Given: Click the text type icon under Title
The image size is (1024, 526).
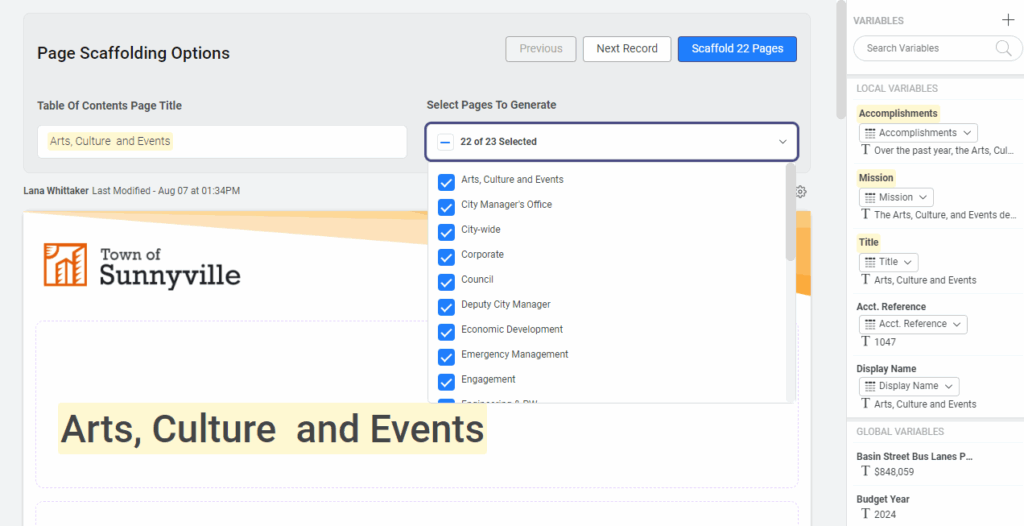Looking at the screenshot, I should pyautogui.click(x=865, y=280).
